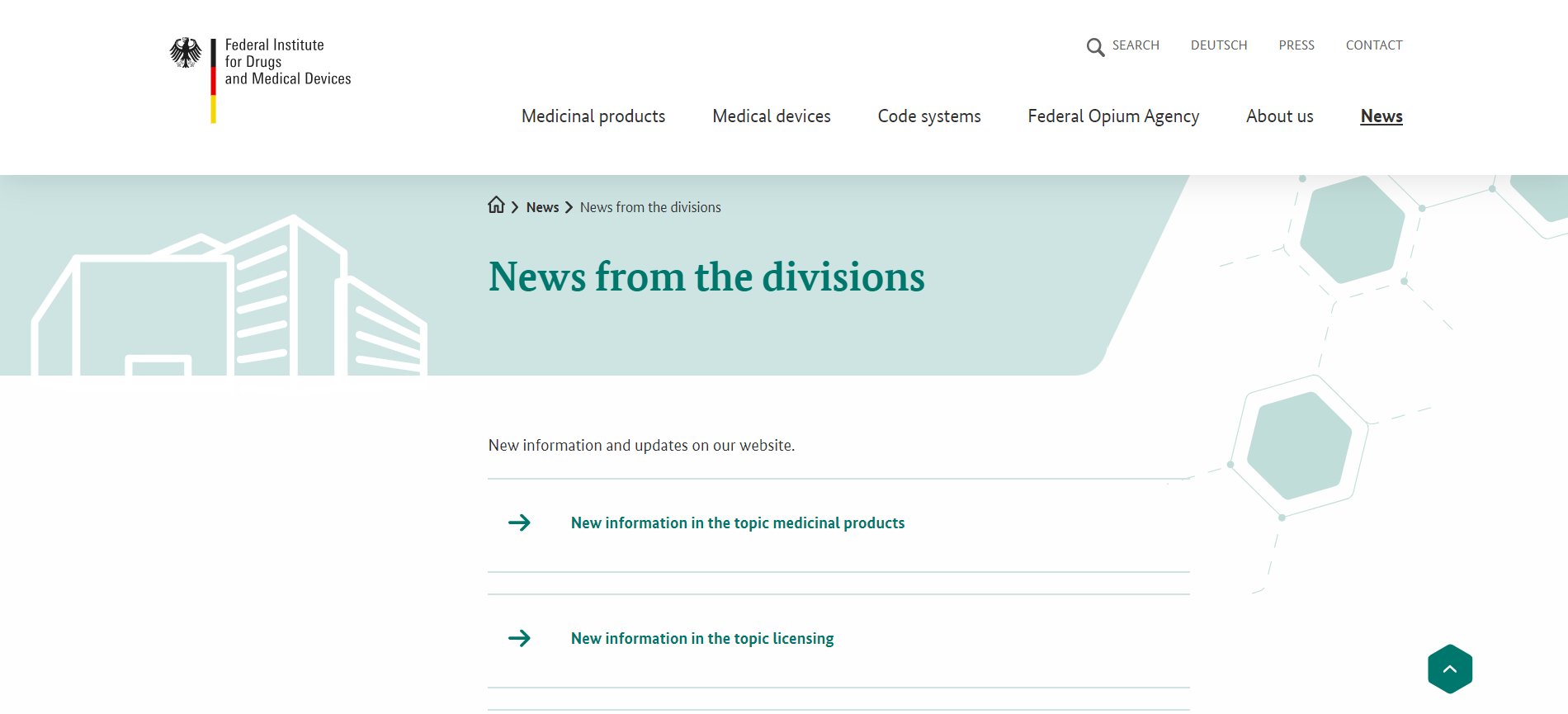This screenshot has width=1568, height=714.
Task: Expand the Federal Opium Agency menu
Action: [1112, 116]
